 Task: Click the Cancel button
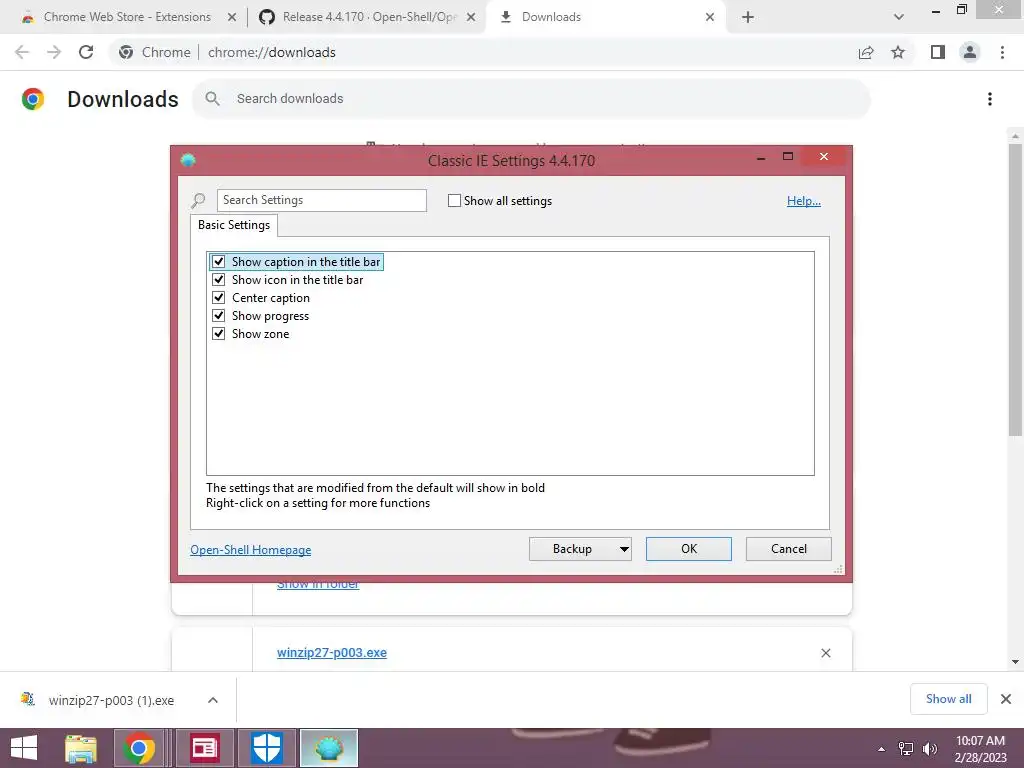pyautogui.click(x=788, y=549)
